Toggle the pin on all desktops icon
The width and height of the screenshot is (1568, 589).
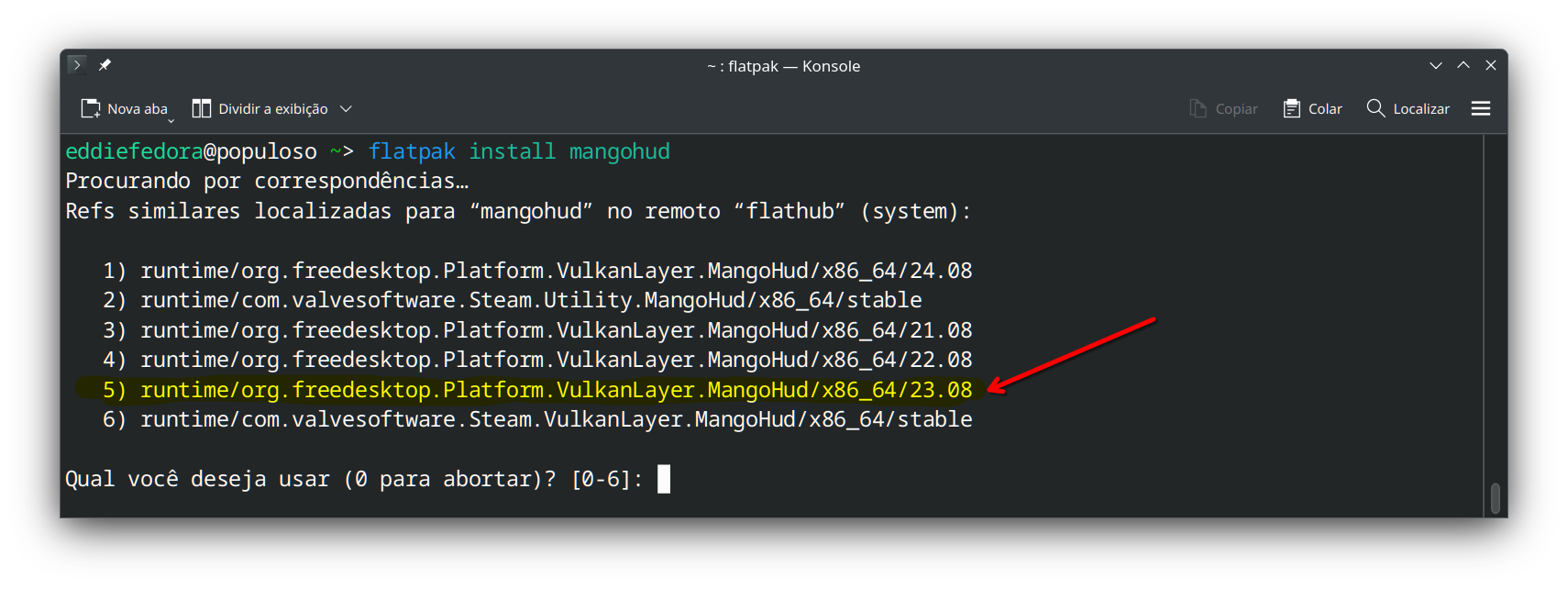[105, 65]
